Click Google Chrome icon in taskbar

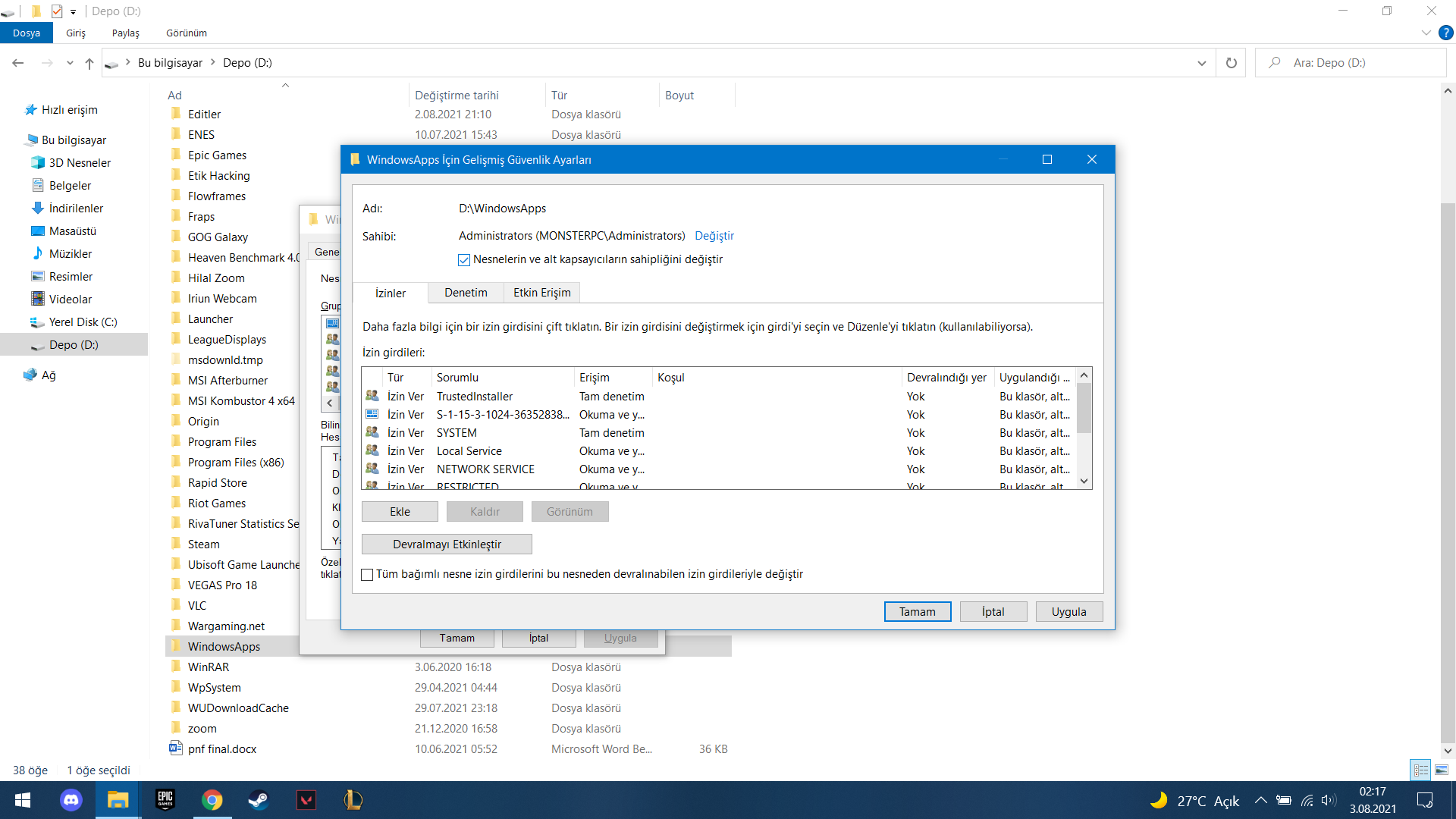pos(212,800)
